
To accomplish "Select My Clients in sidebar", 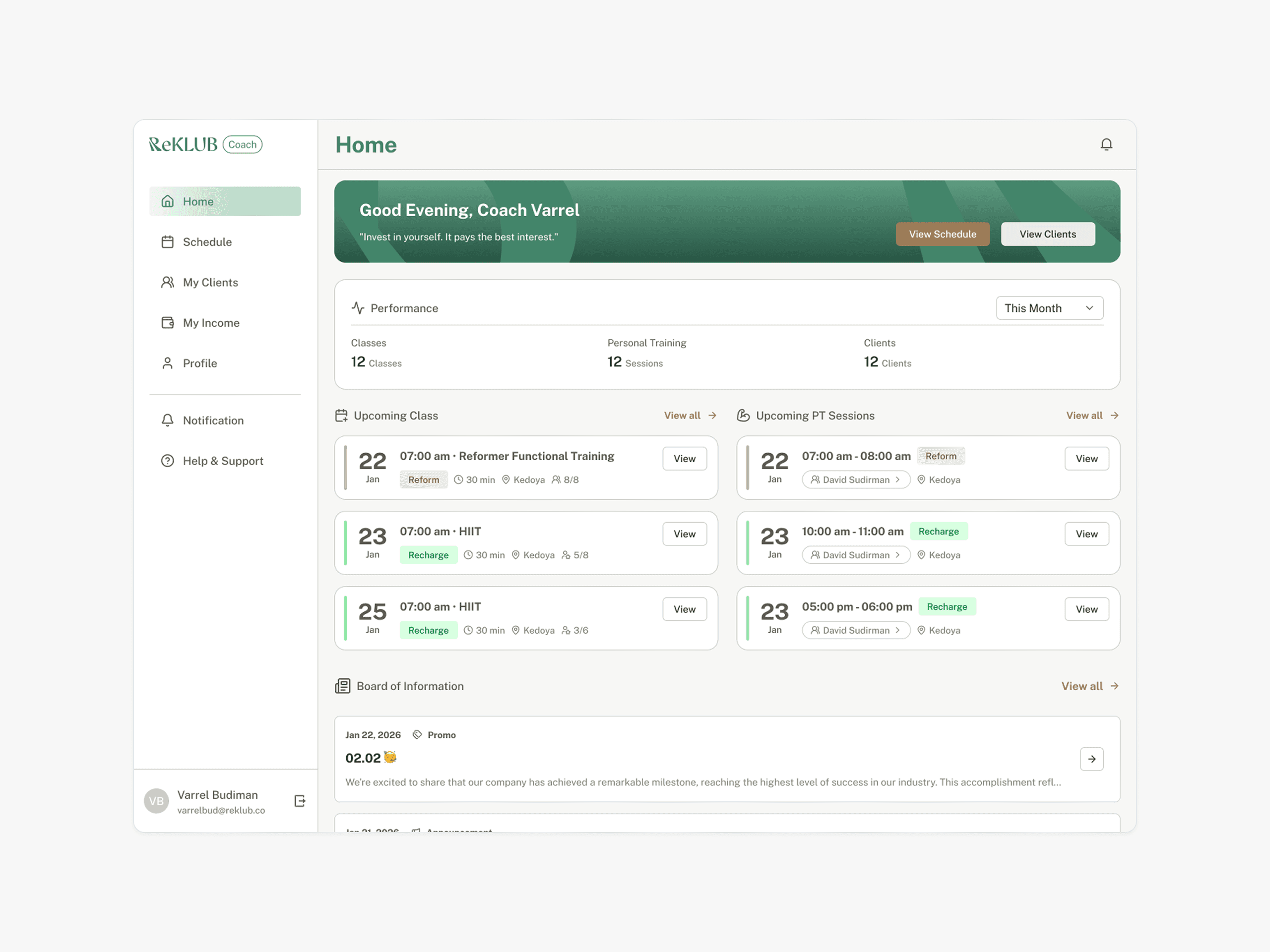I will pos(210,282).
